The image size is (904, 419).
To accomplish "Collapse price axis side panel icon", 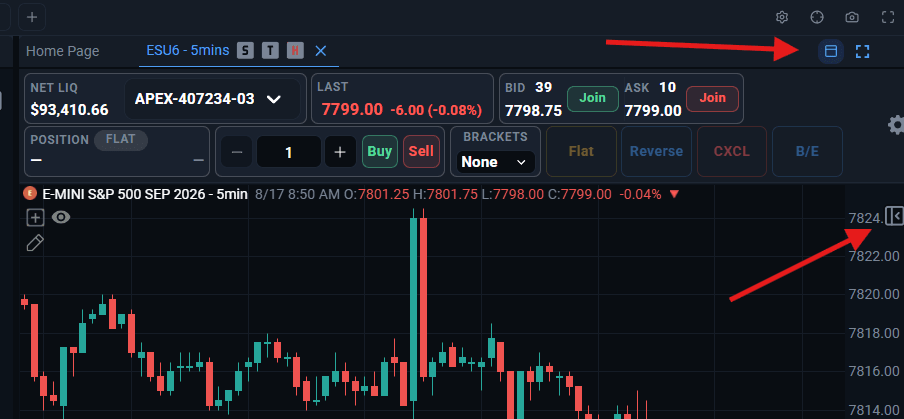I will [x=895, y=216].
